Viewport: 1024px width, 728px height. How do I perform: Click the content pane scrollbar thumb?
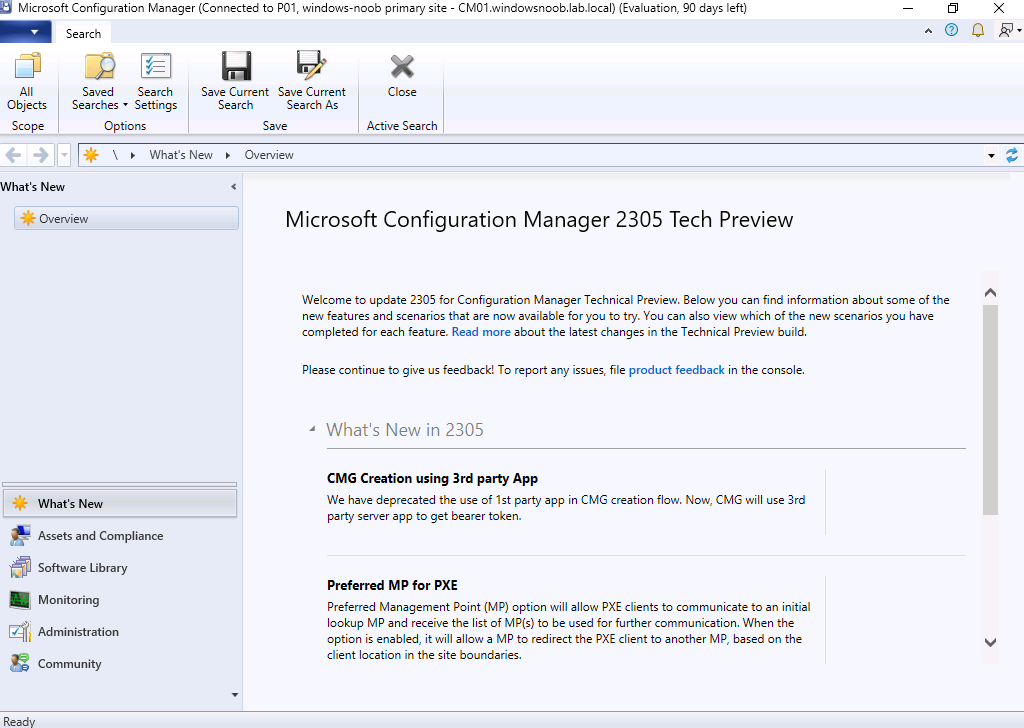[x=990, y=409]
